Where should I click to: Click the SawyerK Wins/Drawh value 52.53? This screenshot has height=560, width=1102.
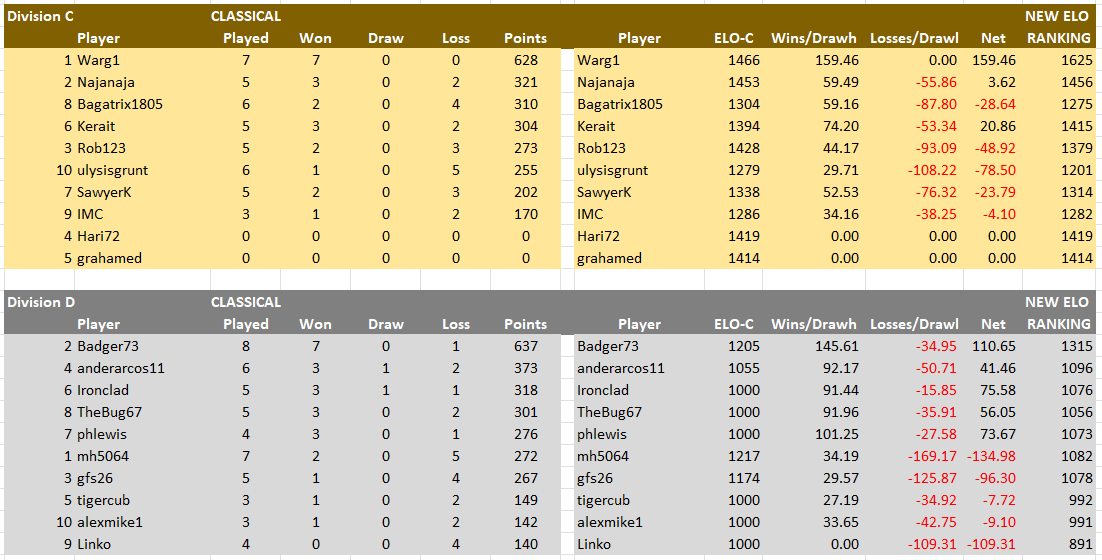click(x=841, y=193)
